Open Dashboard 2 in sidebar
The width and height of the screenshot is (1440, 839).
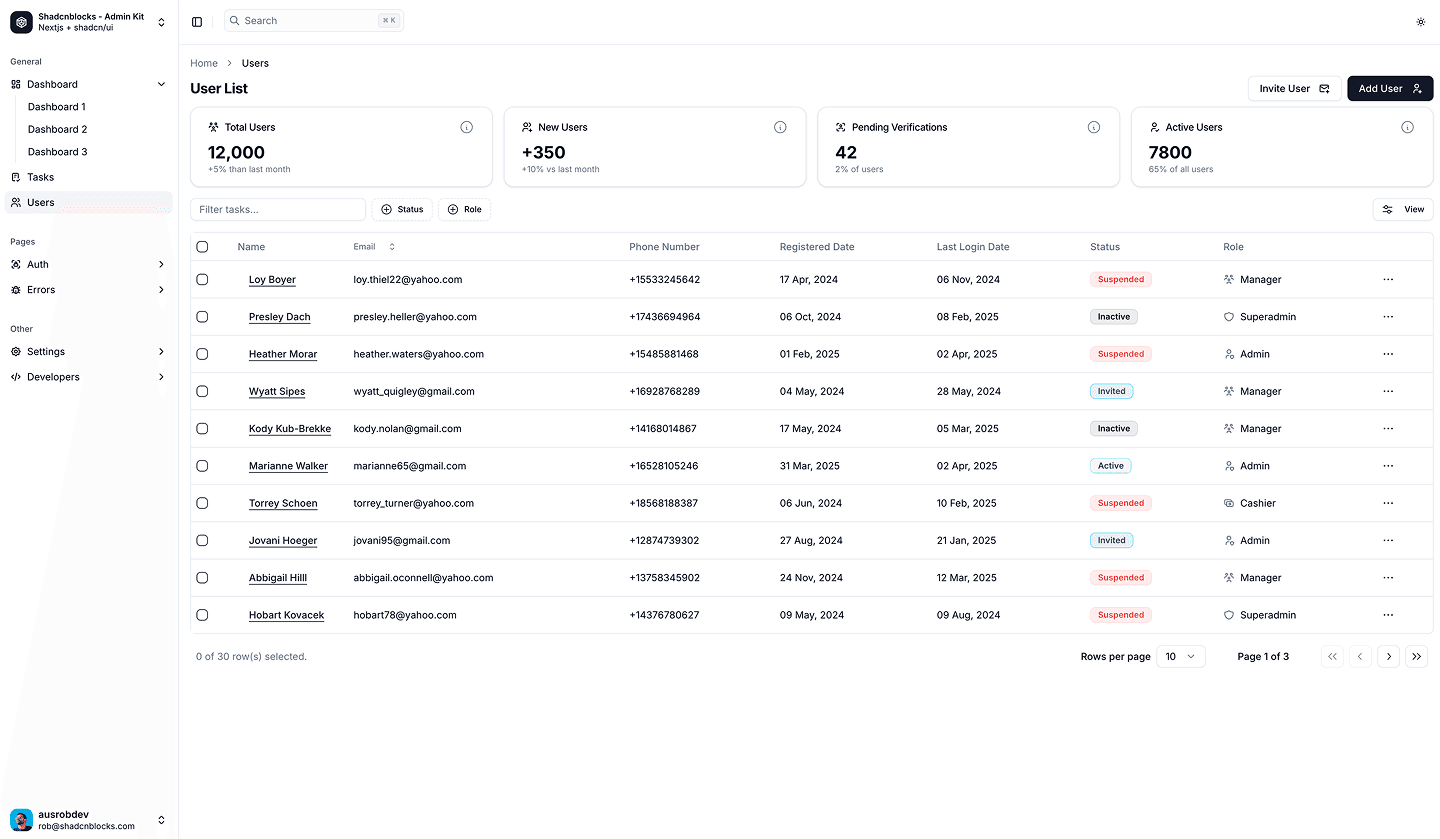pos(57,130)
